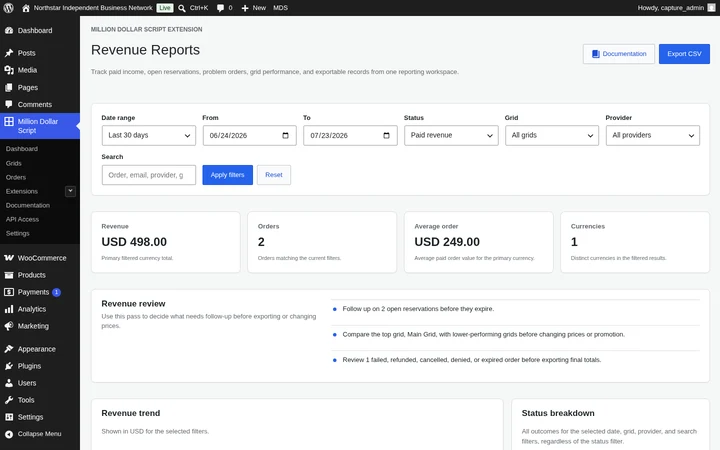Open API Access submenu item
The height and width of the screenshot is (450, 720).
coord(22,219)
